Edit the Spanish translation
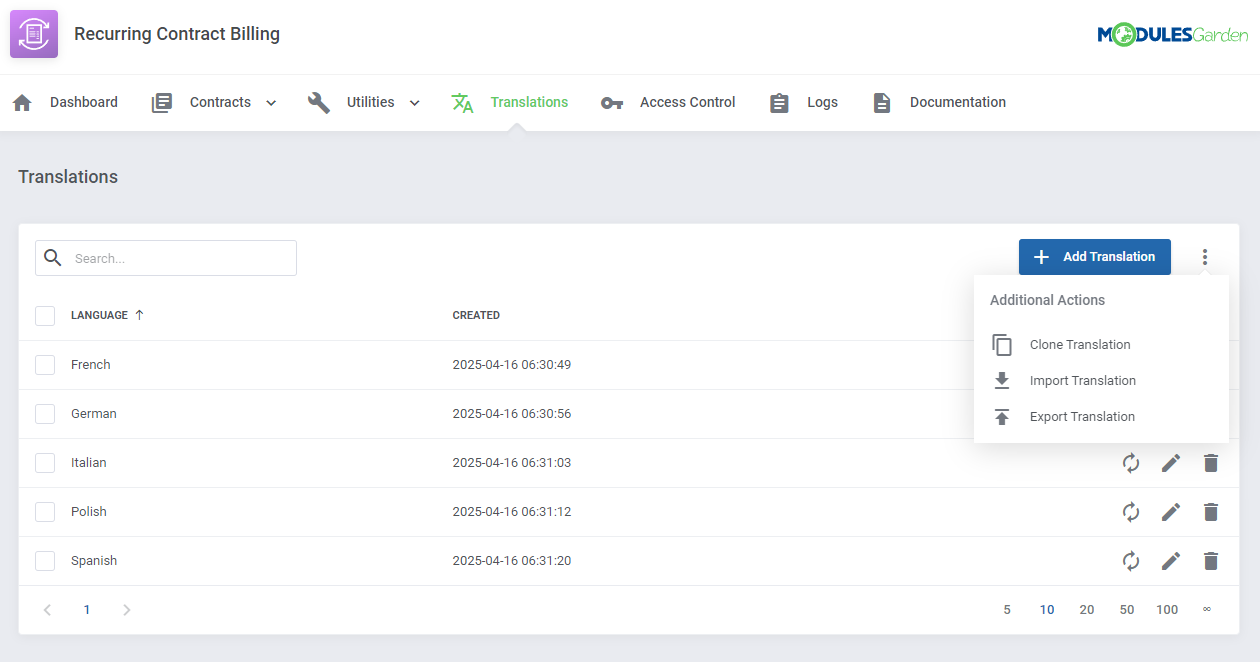 click(1171, 561)
